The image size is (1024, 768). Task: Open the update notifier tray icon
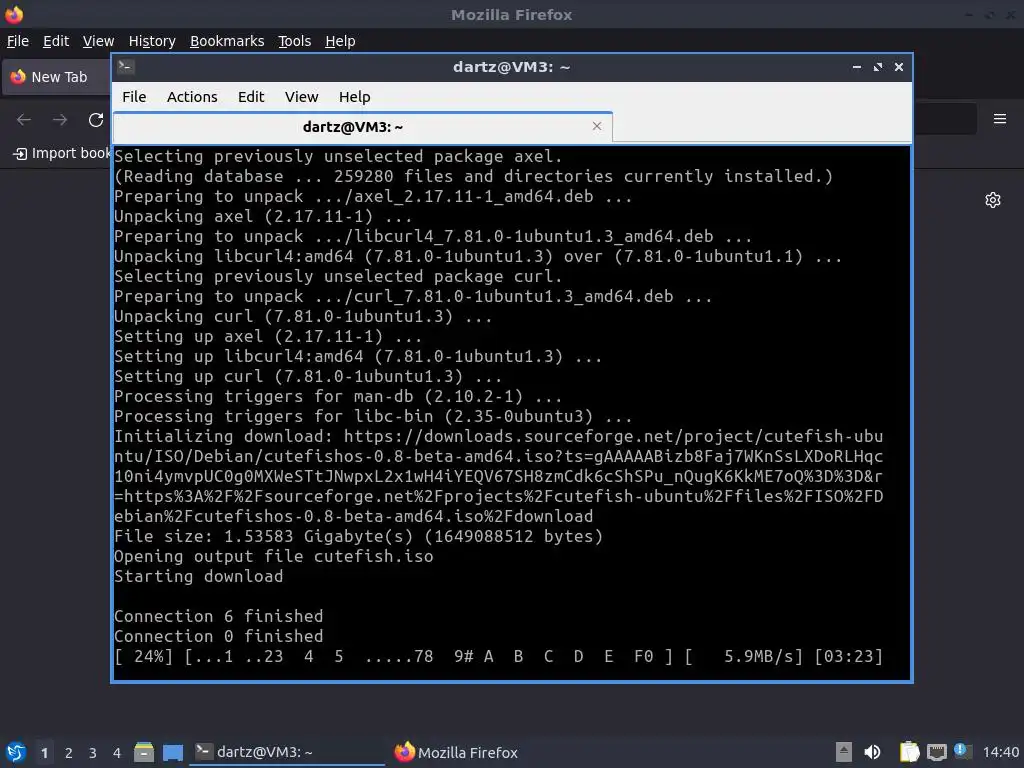tap(962, 751)
